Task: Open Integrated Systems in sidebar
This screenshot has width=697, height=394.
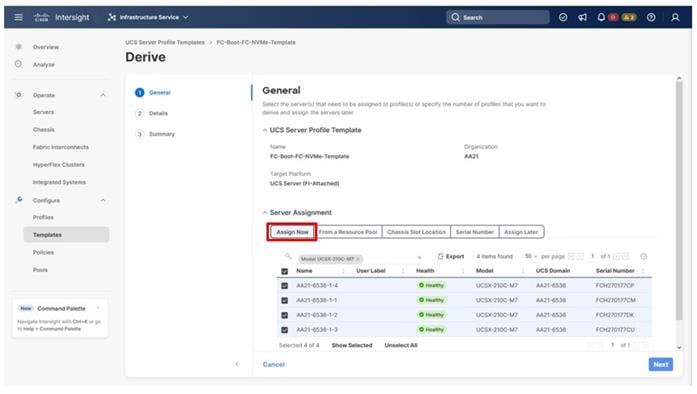Action: point(59,182)
